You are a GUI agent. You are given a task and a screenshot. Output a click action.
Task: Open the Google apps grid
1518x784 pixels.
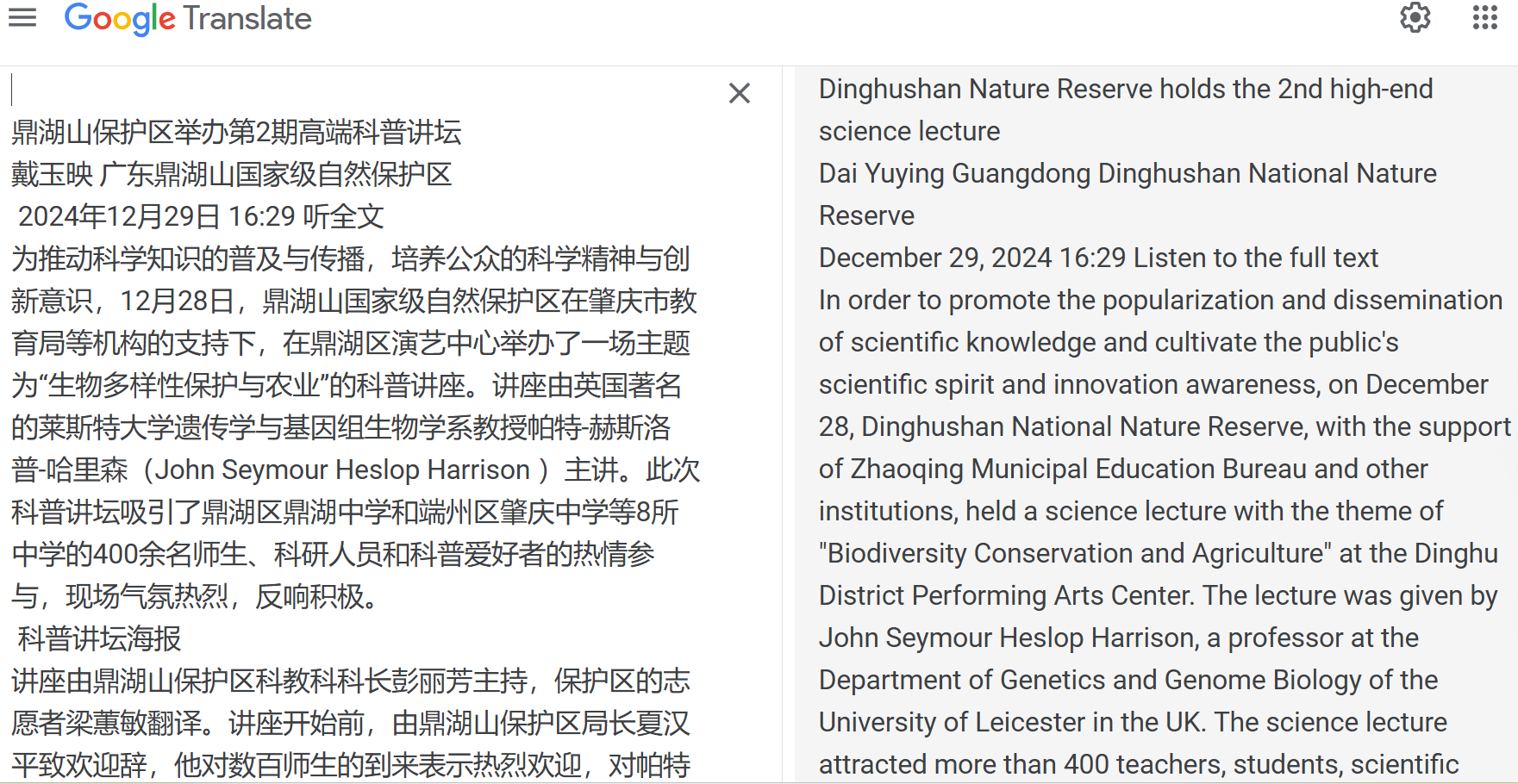[1484, 18]
